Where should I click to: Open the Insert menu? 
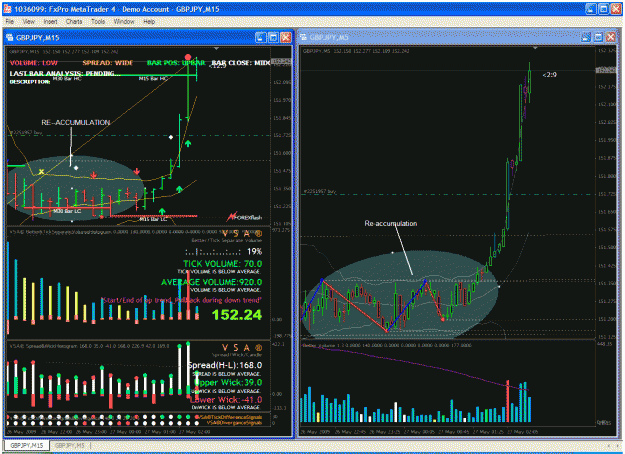point(50,22)
